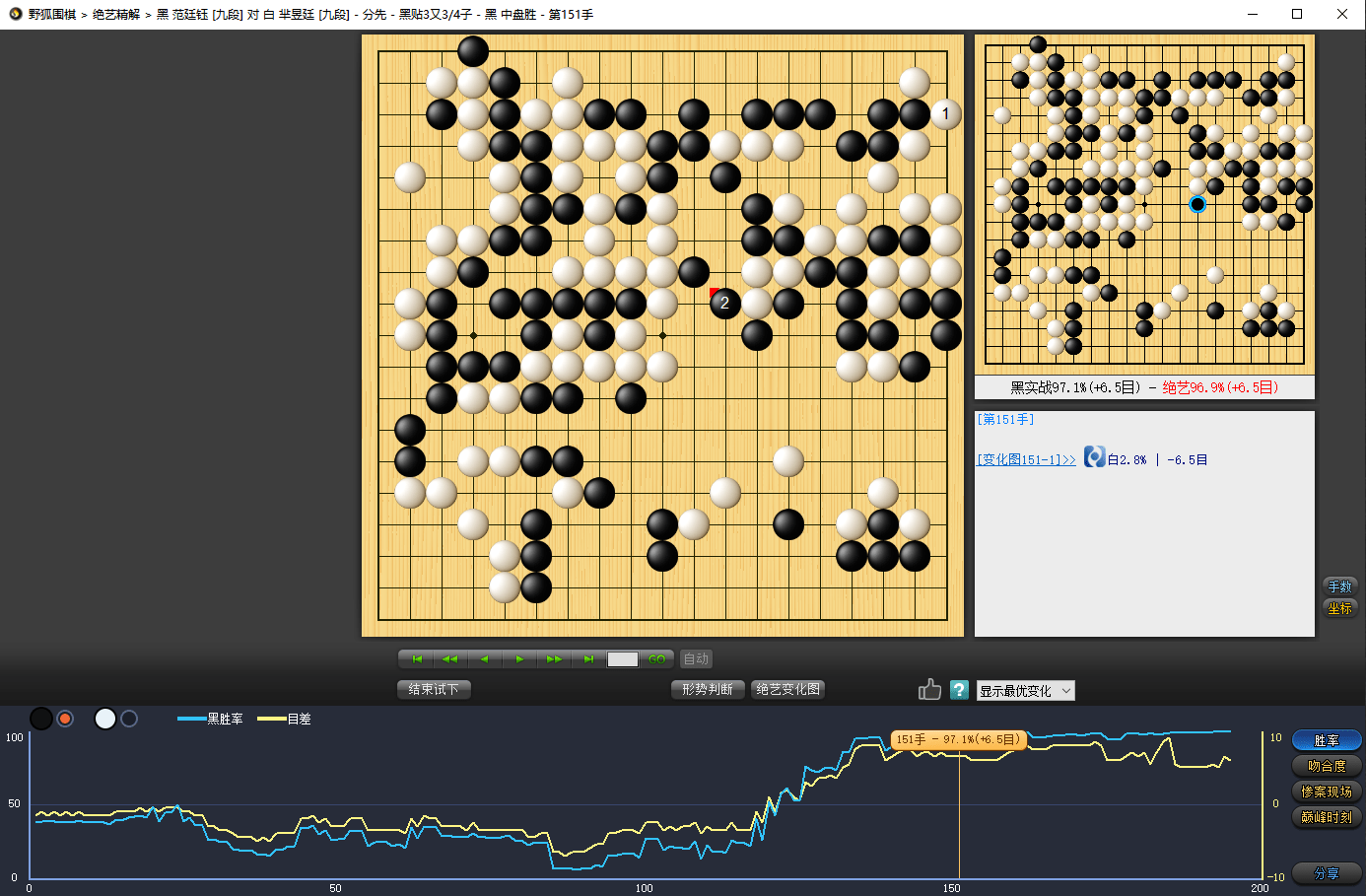Fast forward several moves with the double-right arrows
The image size is (1366, 896).
tap(554, 659)
